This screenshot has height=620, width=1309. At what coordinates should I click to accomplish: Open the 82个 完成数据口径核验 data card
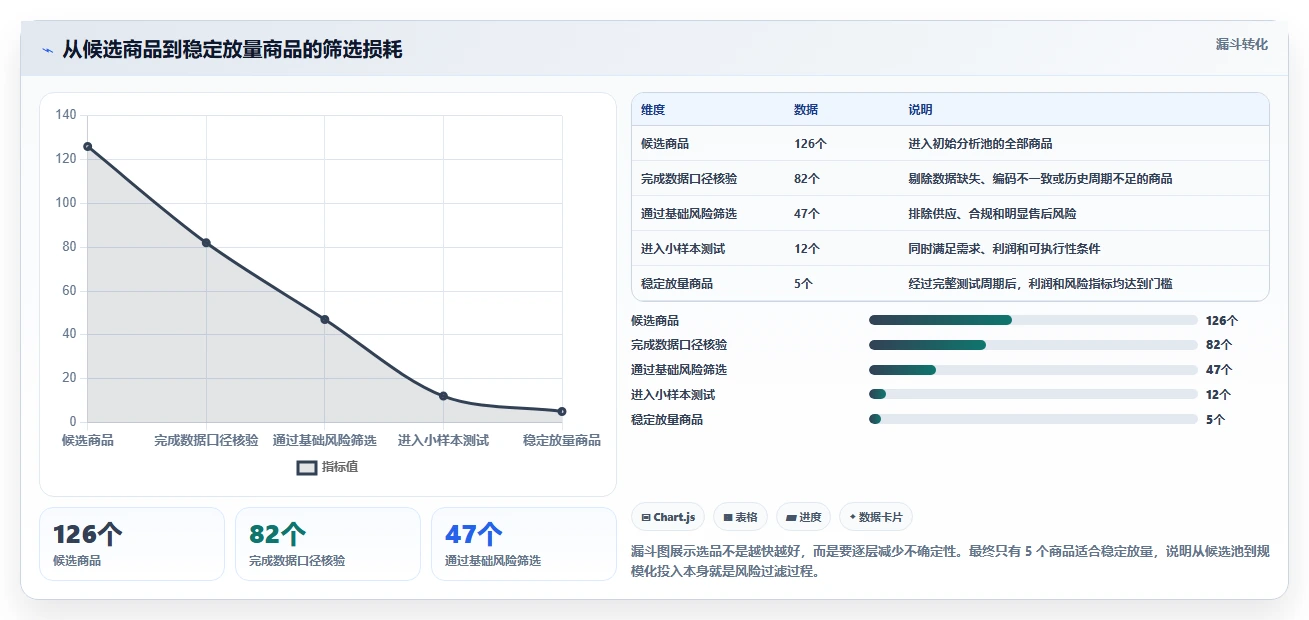tap(328, 544)
